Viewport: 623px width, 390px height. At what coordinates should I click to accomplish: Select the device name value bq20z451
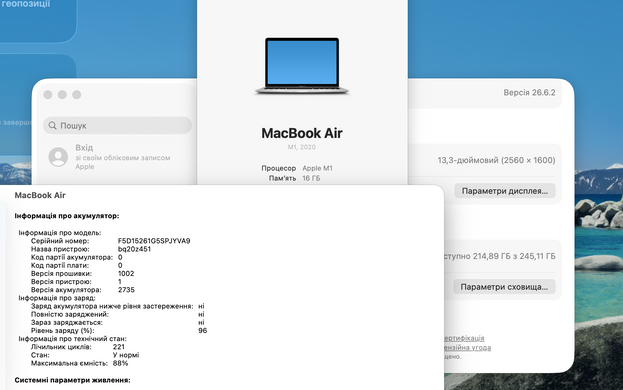[134, 249]
